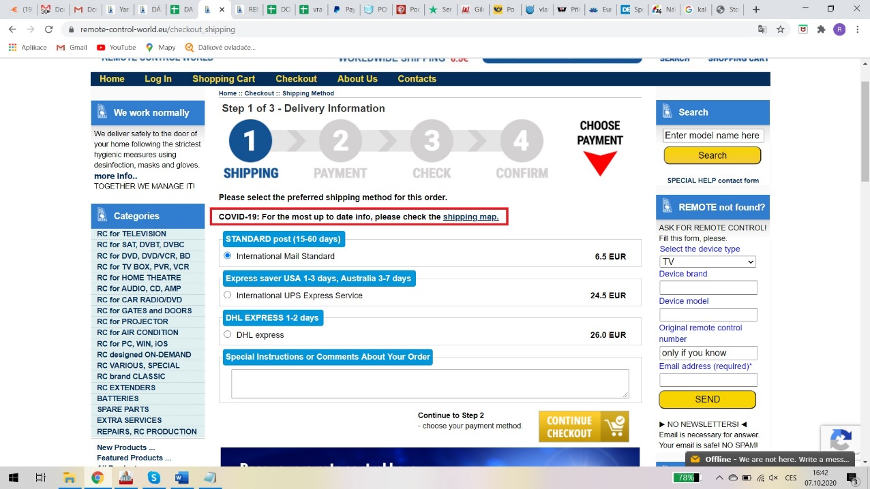Open BATTERIES category
Screen dimensions: 870x489
(x=118, y=399)
